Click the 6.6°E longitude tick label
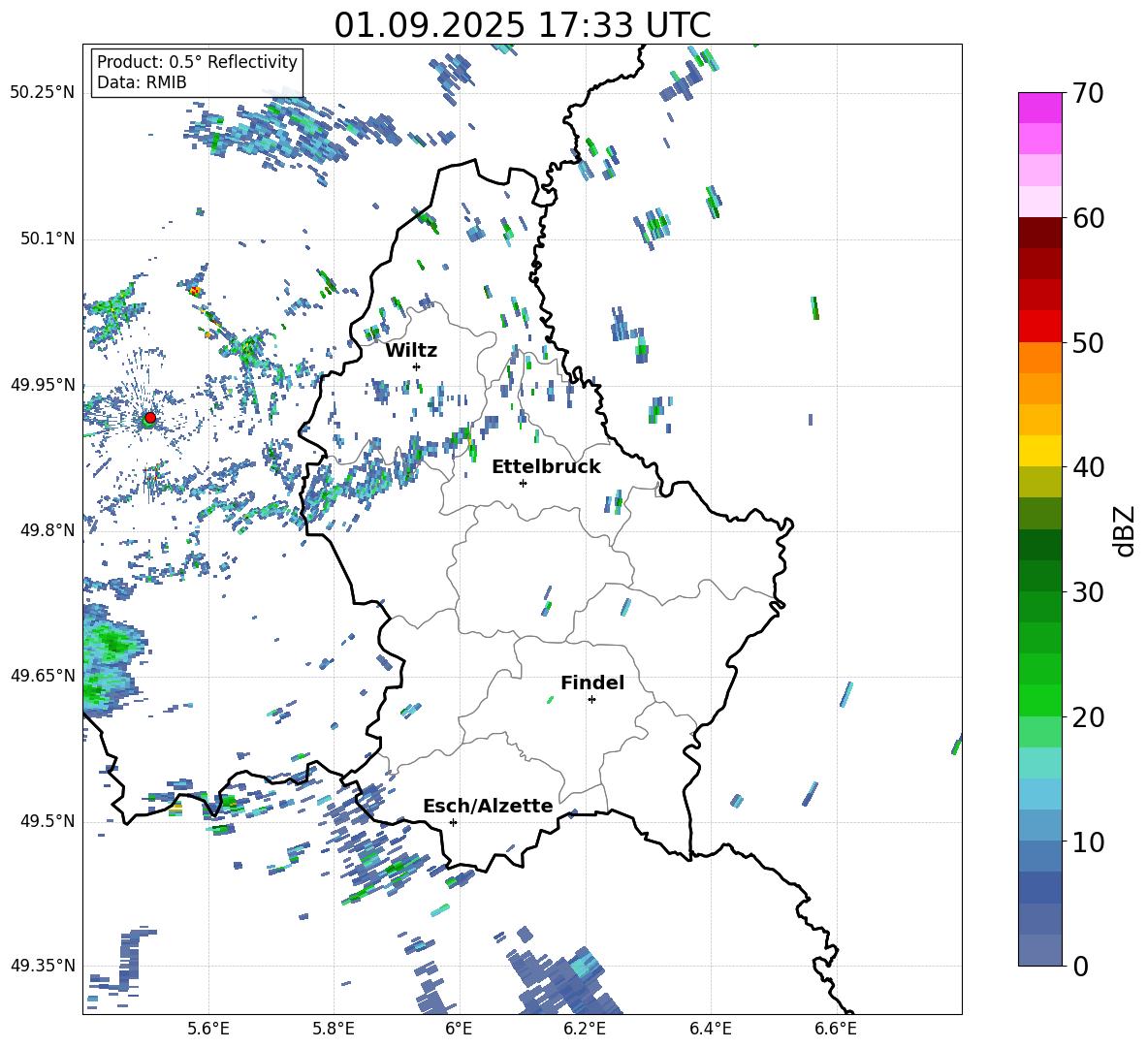The image size is (1148, 1048). click(x=836, y=1029)
